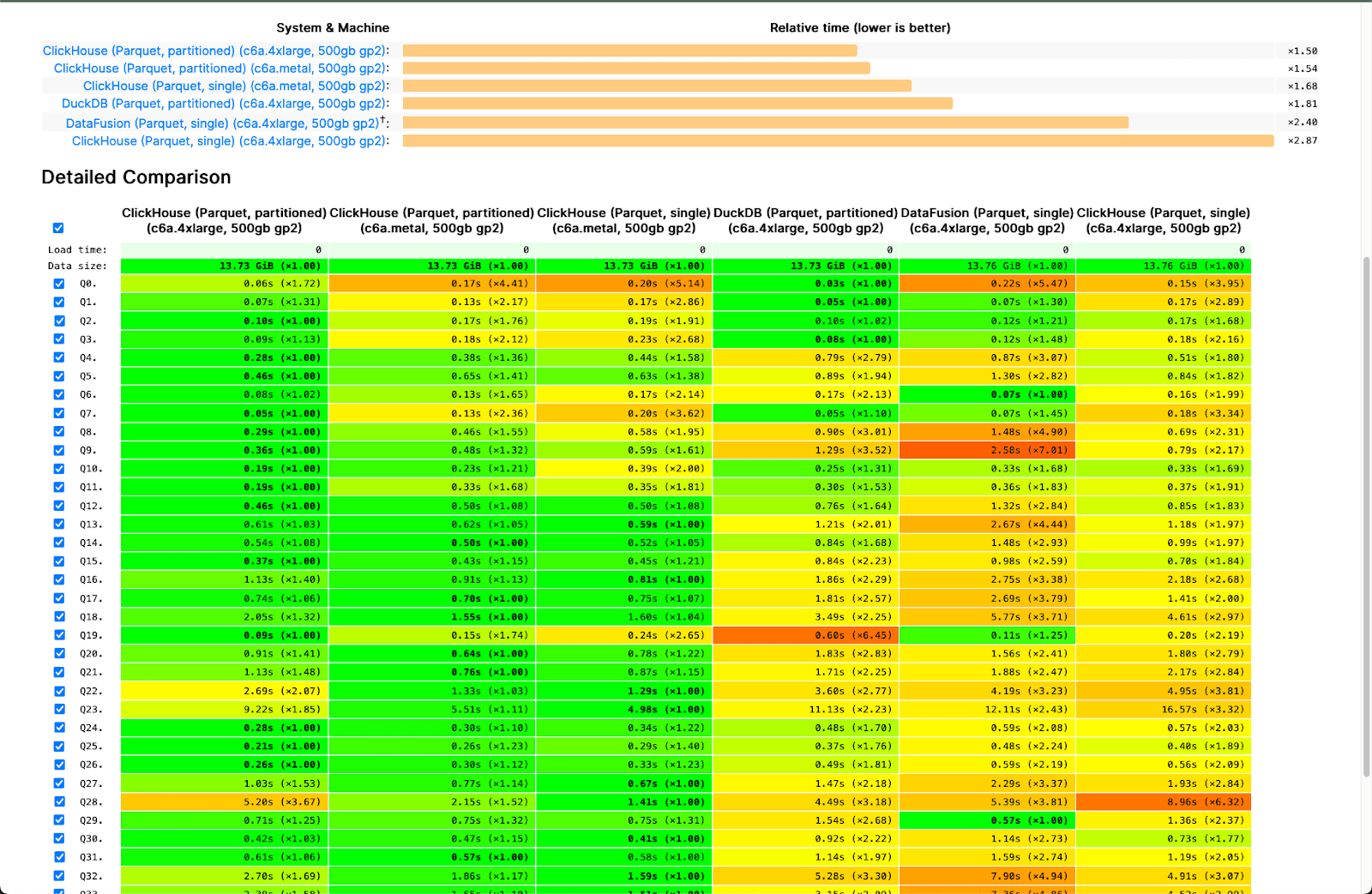Open the ClickHouse (Parquet, partitioned) c6a.metal link
The height and width of the screenshot is (894, 1372).
[x=220, y=69]
